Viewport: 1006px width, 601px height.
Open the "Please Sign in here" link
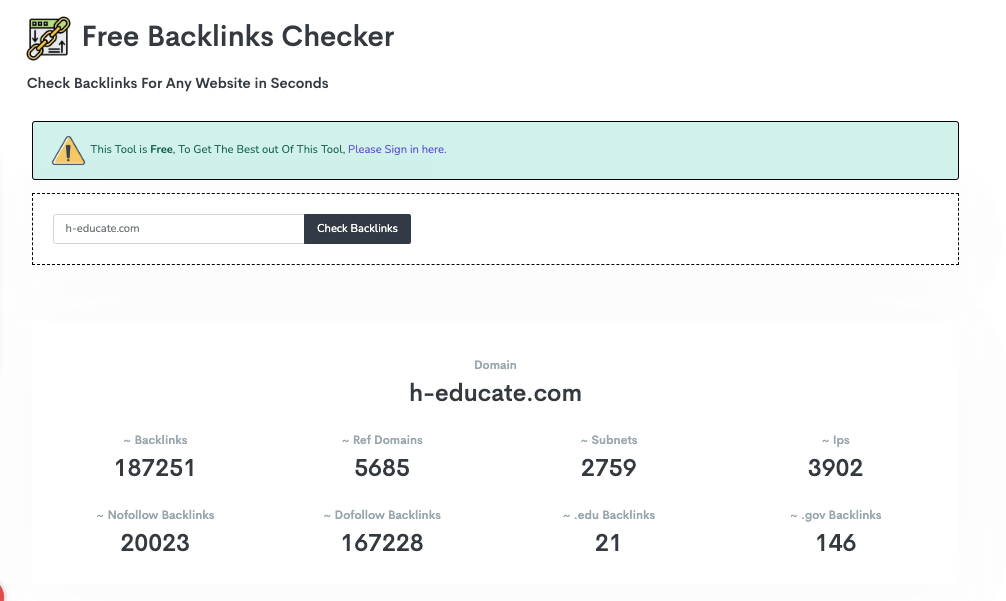397,149
